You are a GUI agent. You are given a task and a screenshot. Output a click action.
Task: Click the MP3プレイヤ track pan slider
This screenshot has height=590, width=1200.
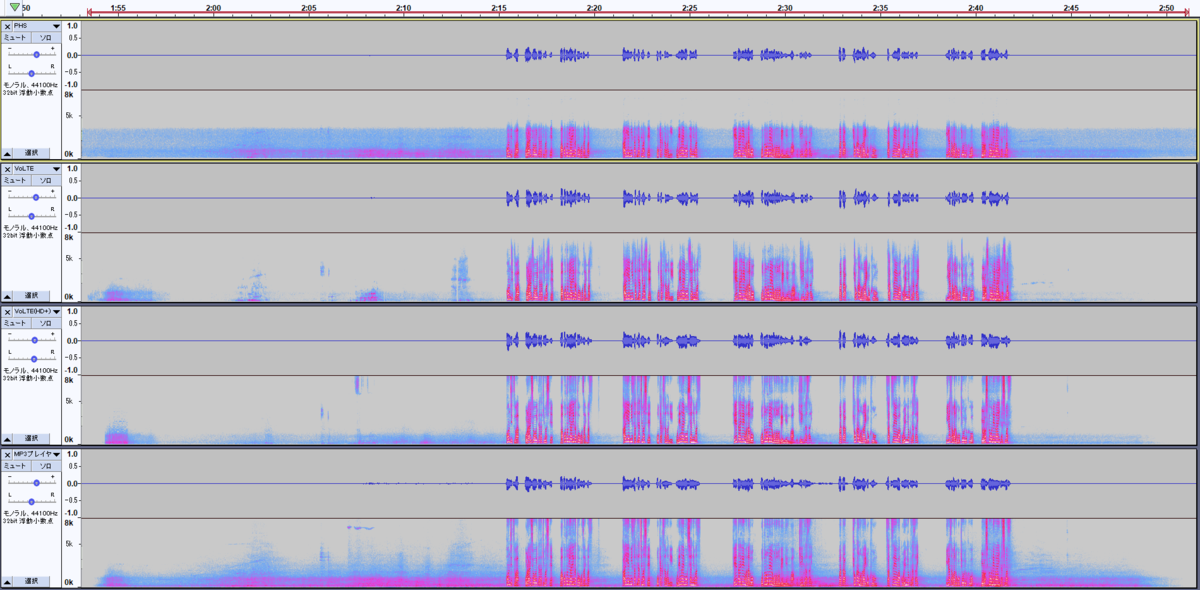[x=31, y=502]
